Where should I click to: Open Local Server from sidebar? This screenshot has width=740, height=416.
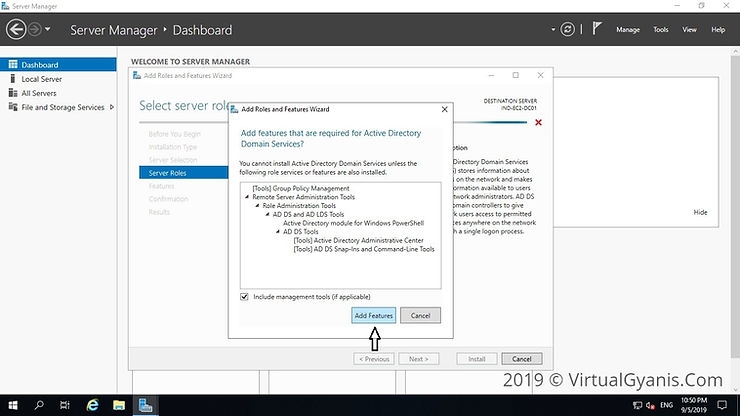pos(41,79)
